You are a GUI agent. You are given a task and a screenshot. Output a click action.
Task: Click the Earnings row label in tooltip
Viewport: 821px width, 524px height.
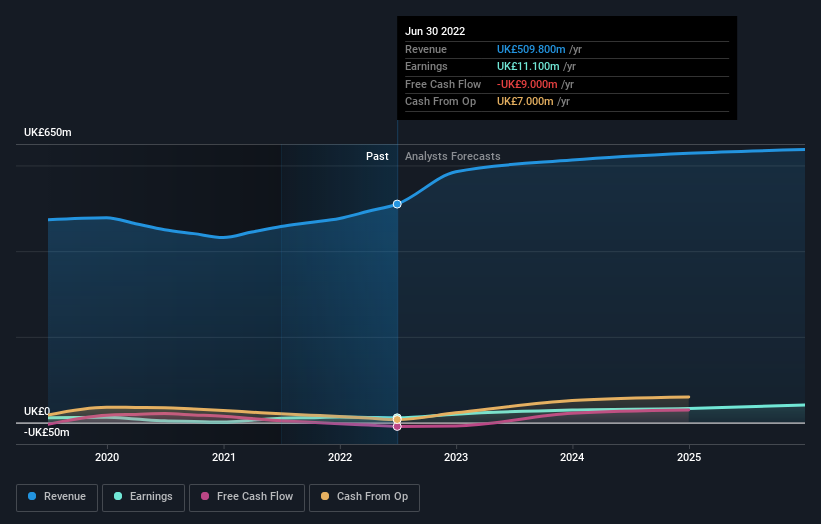[426, 66]
